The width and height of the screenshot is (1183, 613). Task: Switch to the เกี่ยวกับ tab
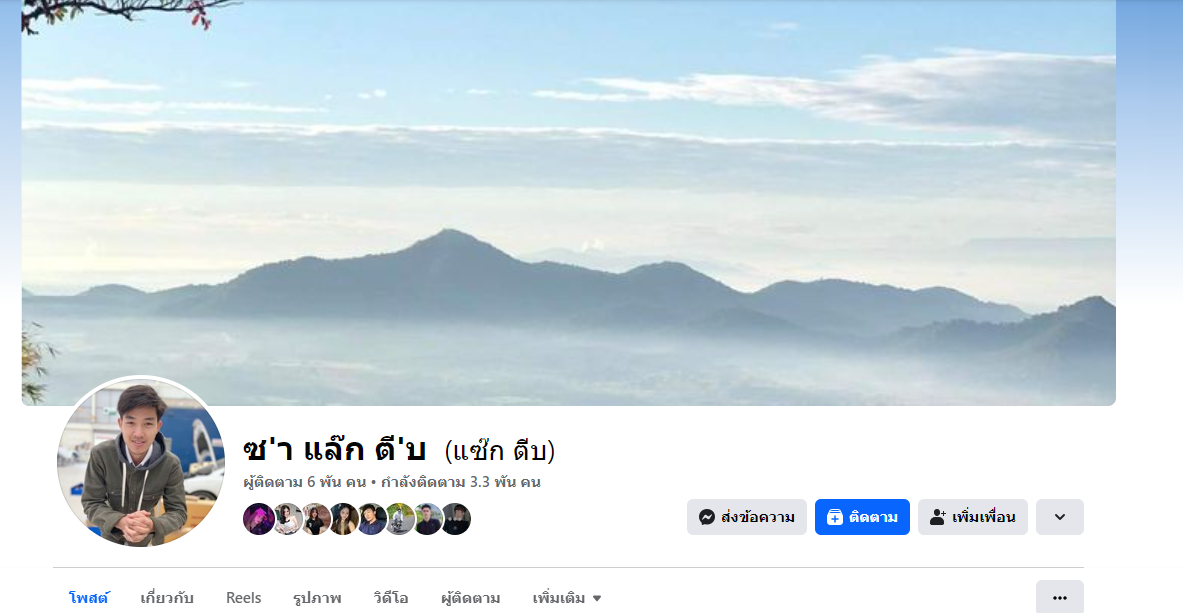tap(167, 598)
